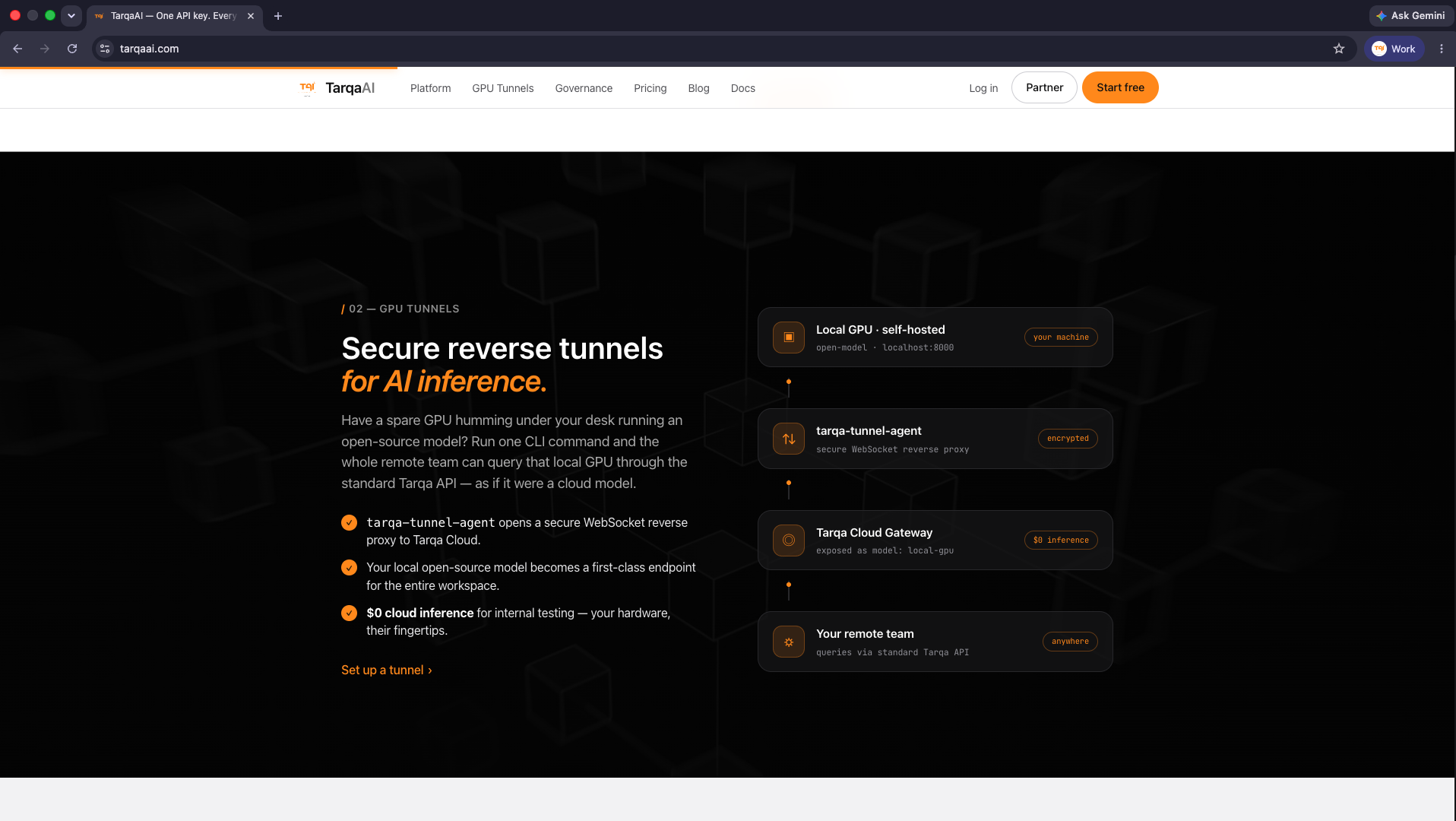The height and width of the screenshot is (821, 1456).
Task: Click the '02 — GPU TUNNELS' section label
Action: point(400,309)
